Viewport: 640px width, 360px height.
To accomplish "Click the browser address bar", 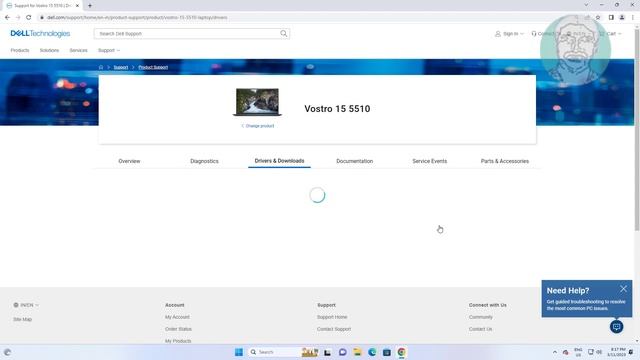I will click(306, 18).
